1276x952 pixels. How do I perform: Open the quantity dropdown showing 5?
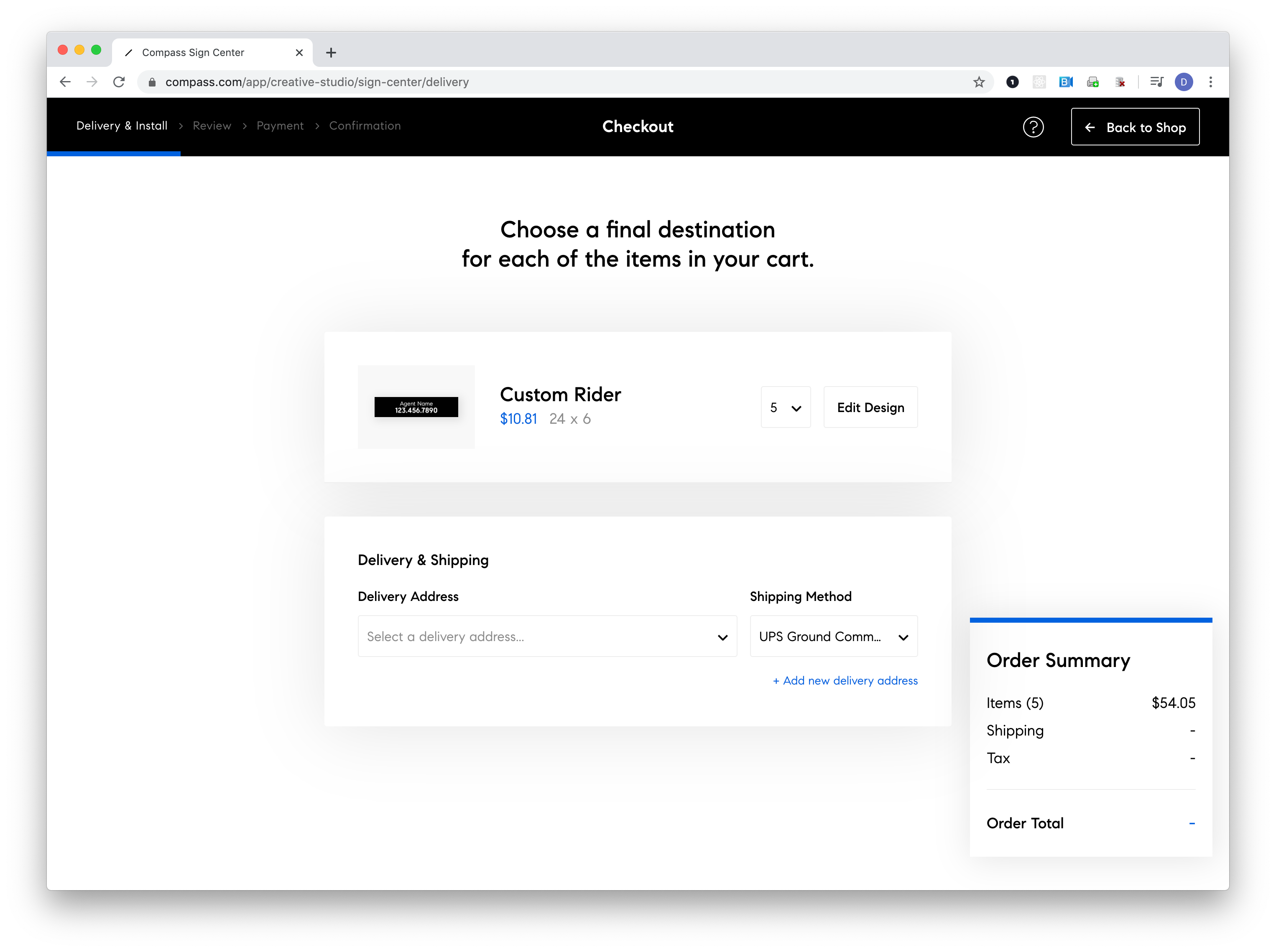pyautogui.click(x=785, y=407)
